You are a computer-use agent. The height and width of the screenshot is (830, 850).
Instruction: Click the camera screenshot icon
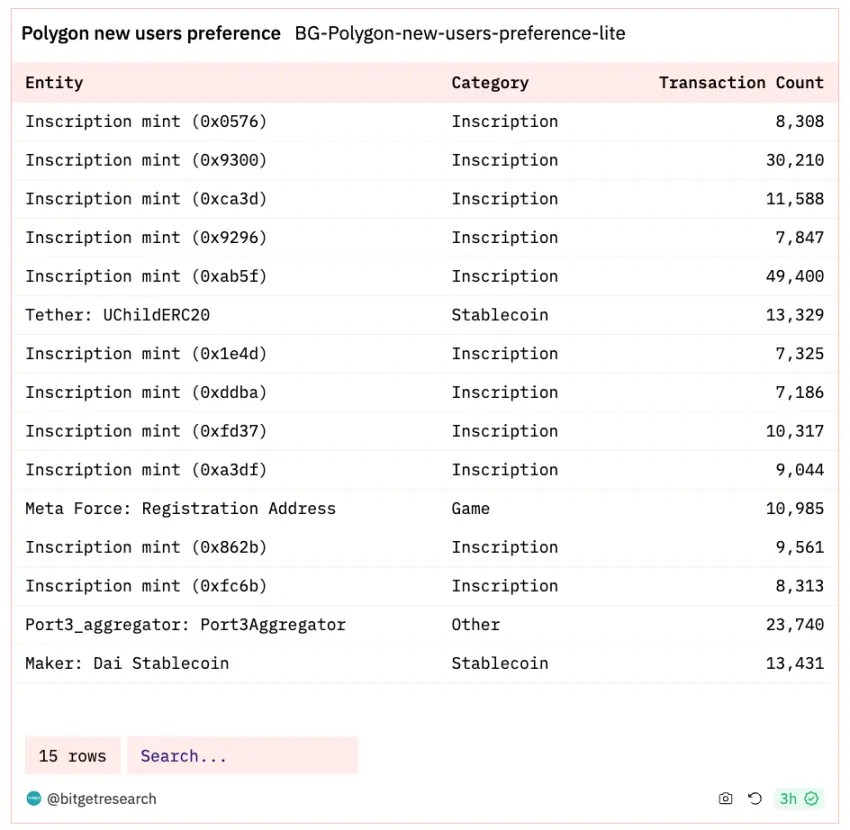(726, 798)
